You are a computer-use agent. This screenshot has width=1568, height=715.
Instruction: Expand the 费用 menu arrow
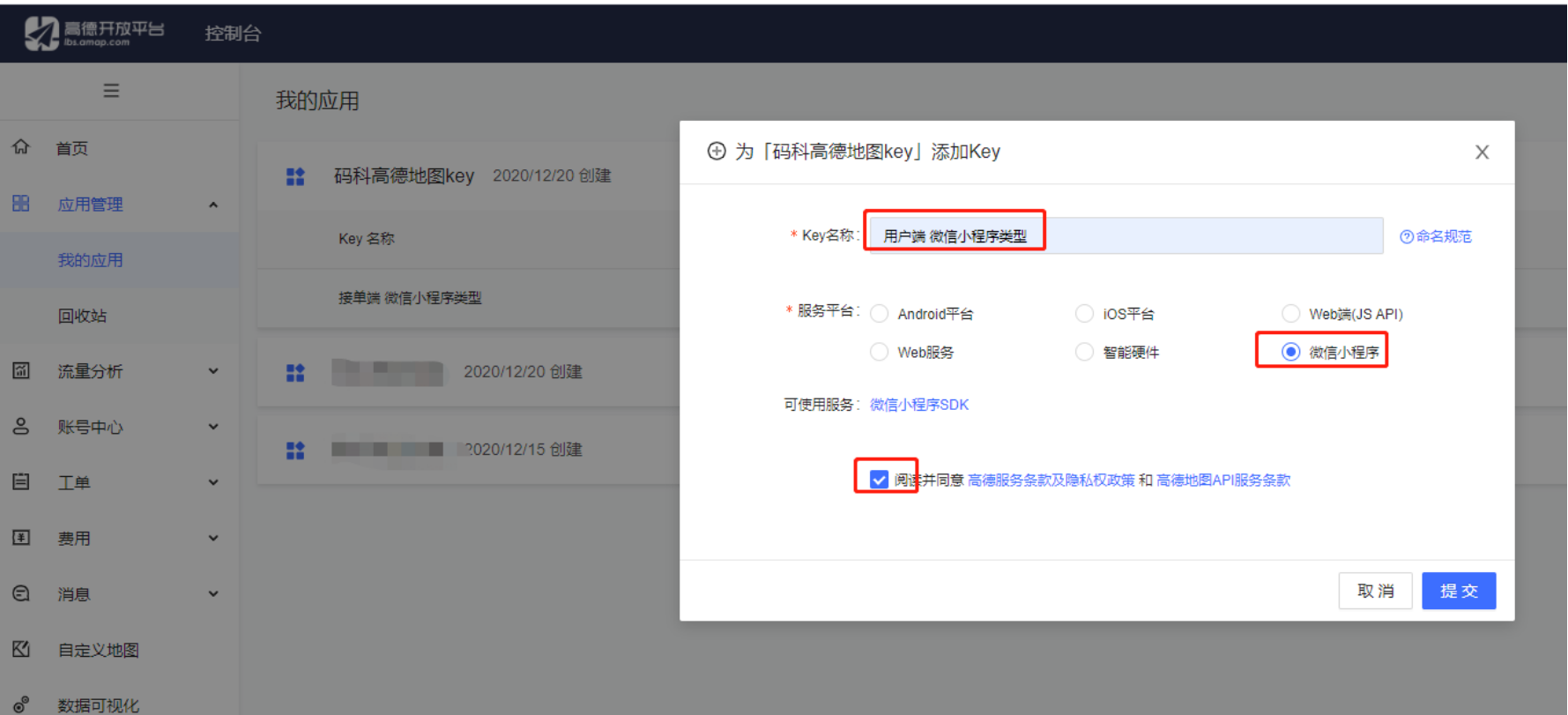click(x=213, y=538)
